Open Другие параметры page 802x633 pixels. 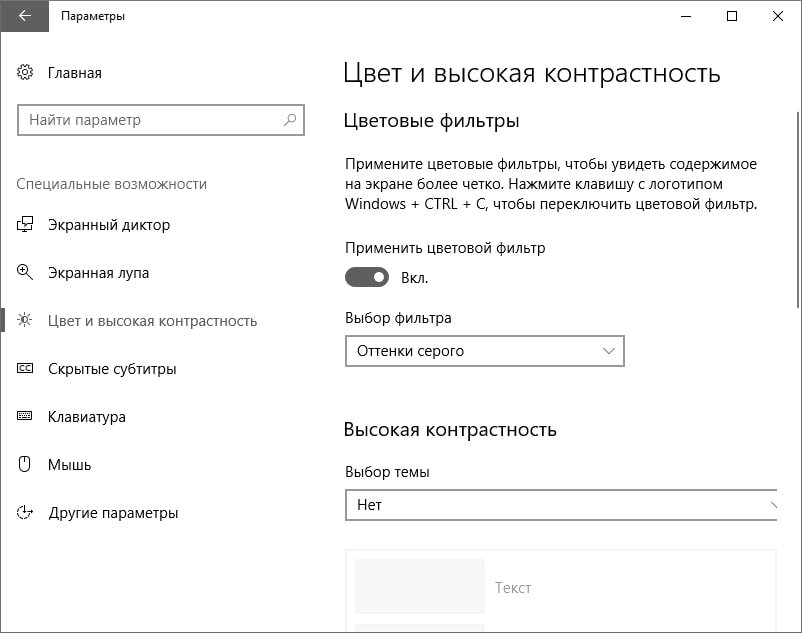(113, 513)
